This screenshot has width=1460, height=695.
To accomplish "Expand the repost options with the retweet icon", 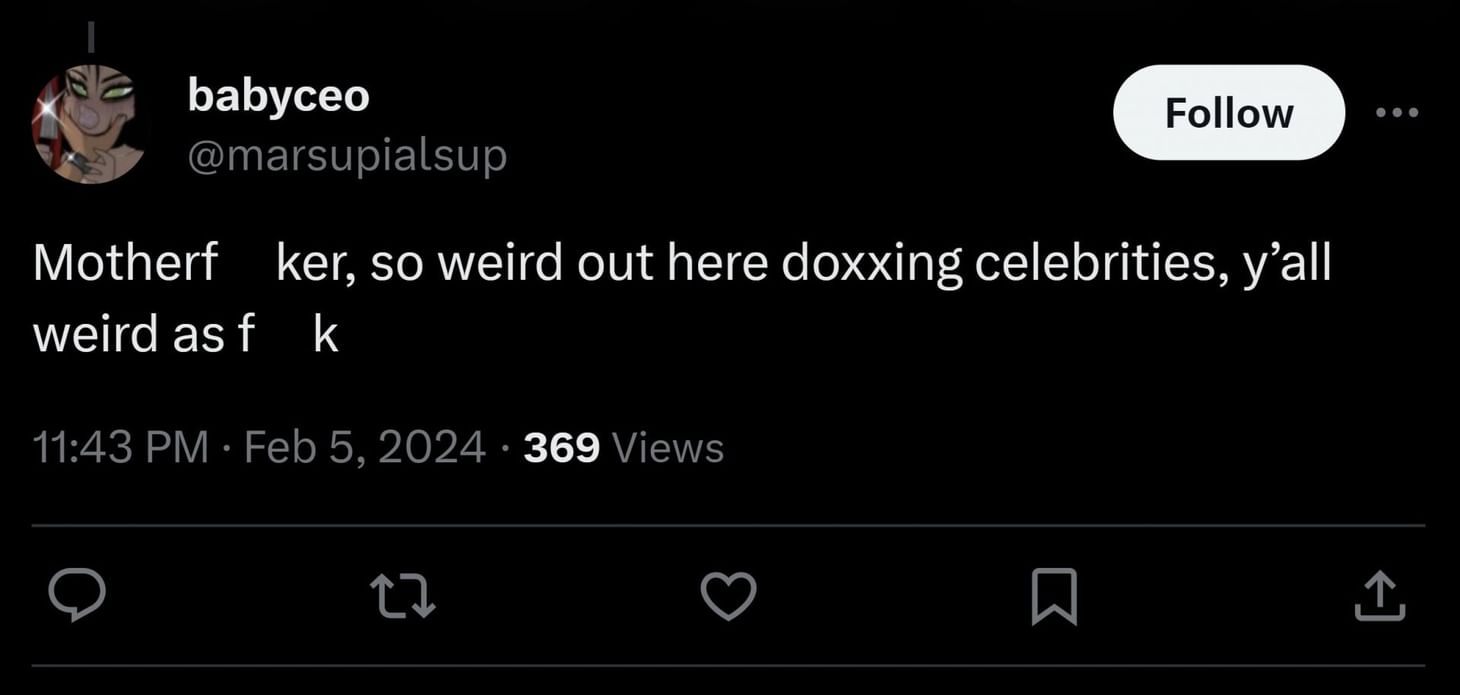I will point(404,597).
